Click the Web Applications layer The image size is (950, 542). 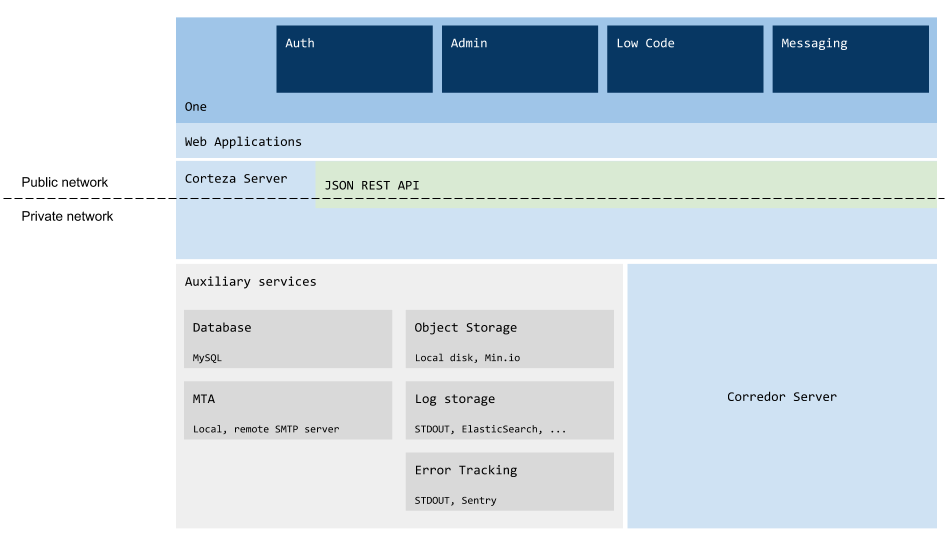coord(556,141)
